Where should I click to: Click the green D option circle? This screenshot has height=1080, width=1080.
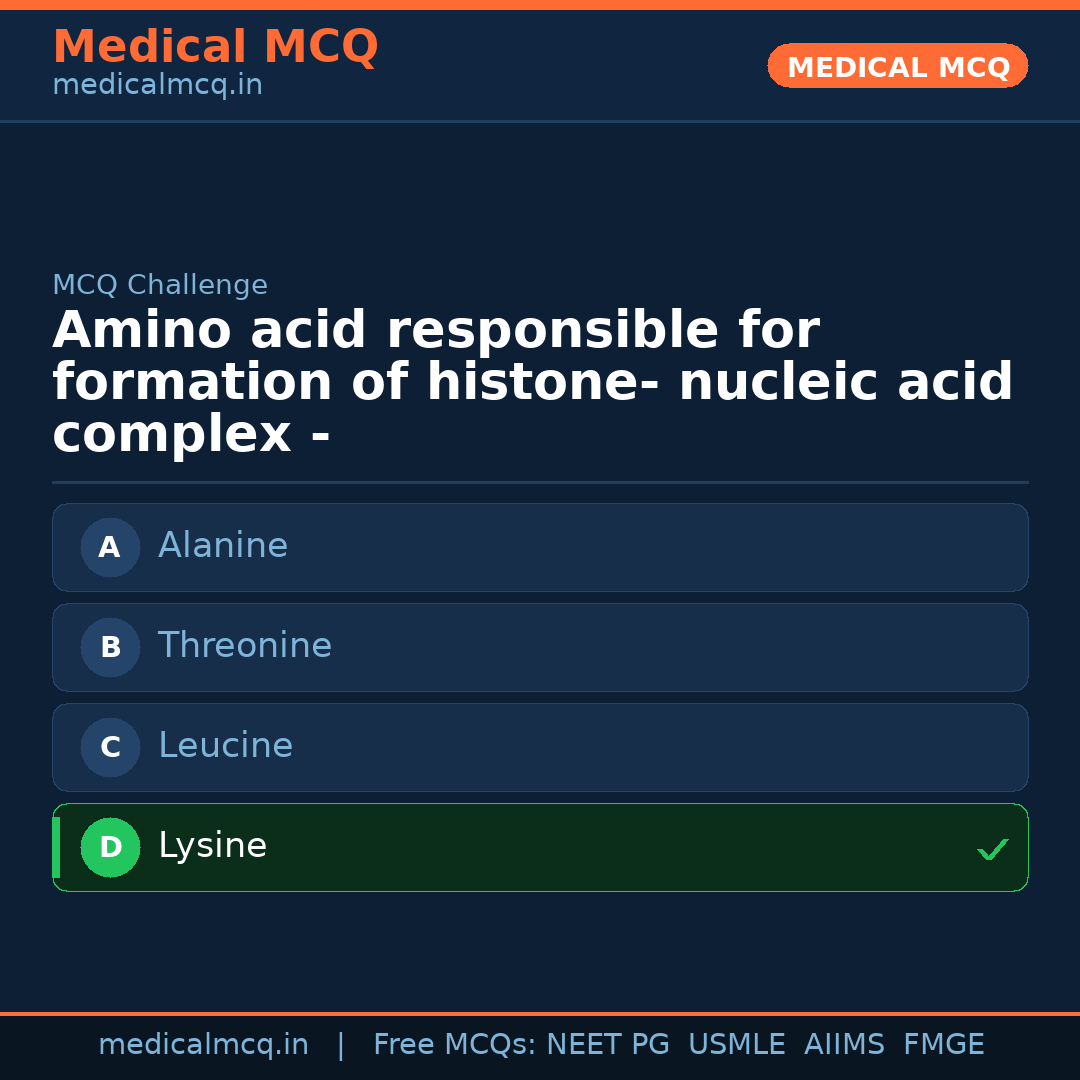(110, 847)
